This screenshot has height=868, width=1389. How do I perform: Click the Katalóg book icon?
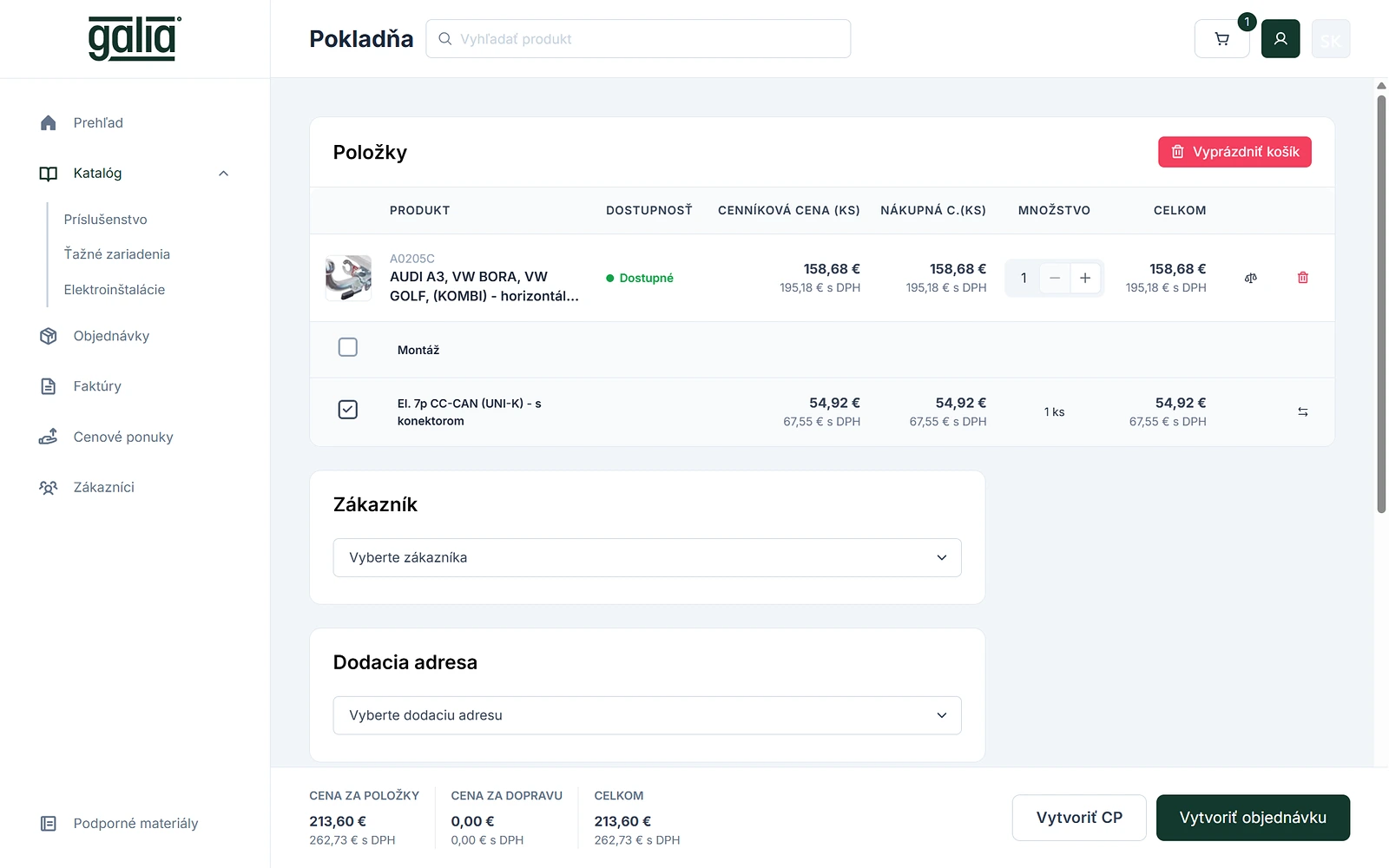click(49, 174)
